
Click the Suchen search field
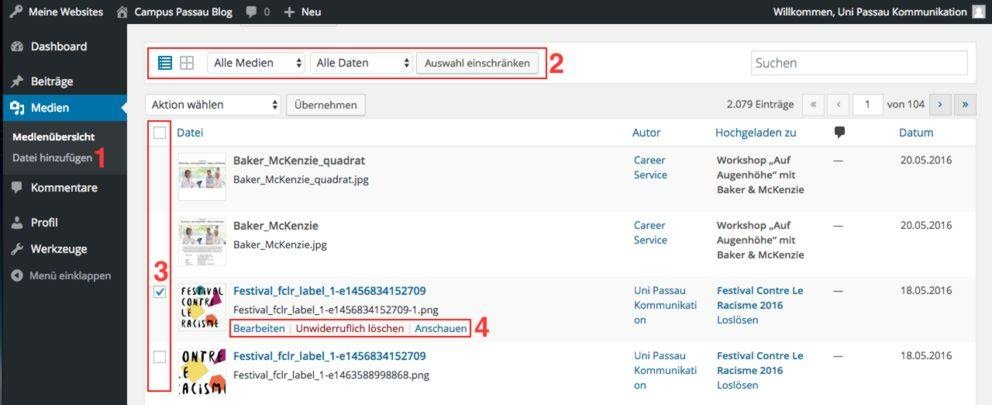[859, 63]
